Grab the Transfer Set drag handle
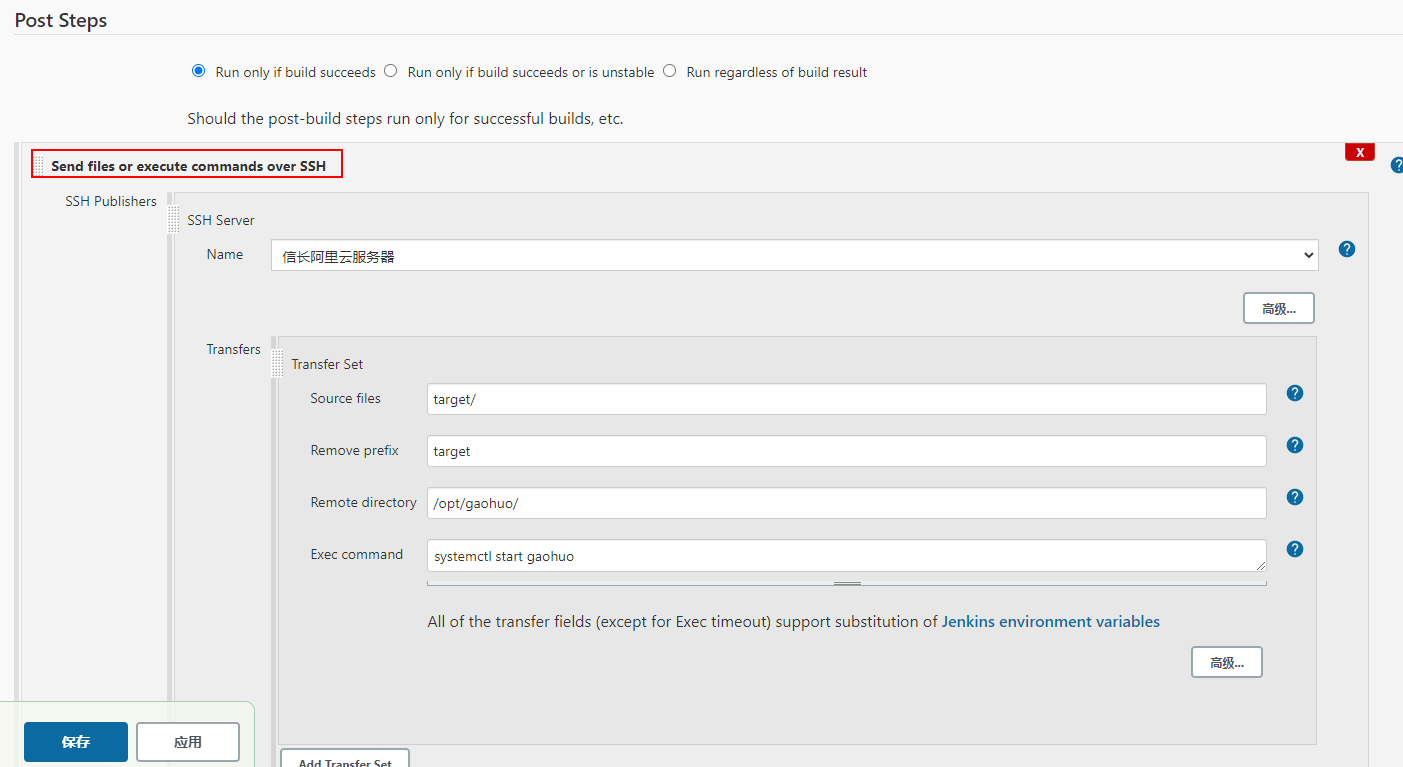Viewport: 1403px width, 767px height. [x=277, y=364]
